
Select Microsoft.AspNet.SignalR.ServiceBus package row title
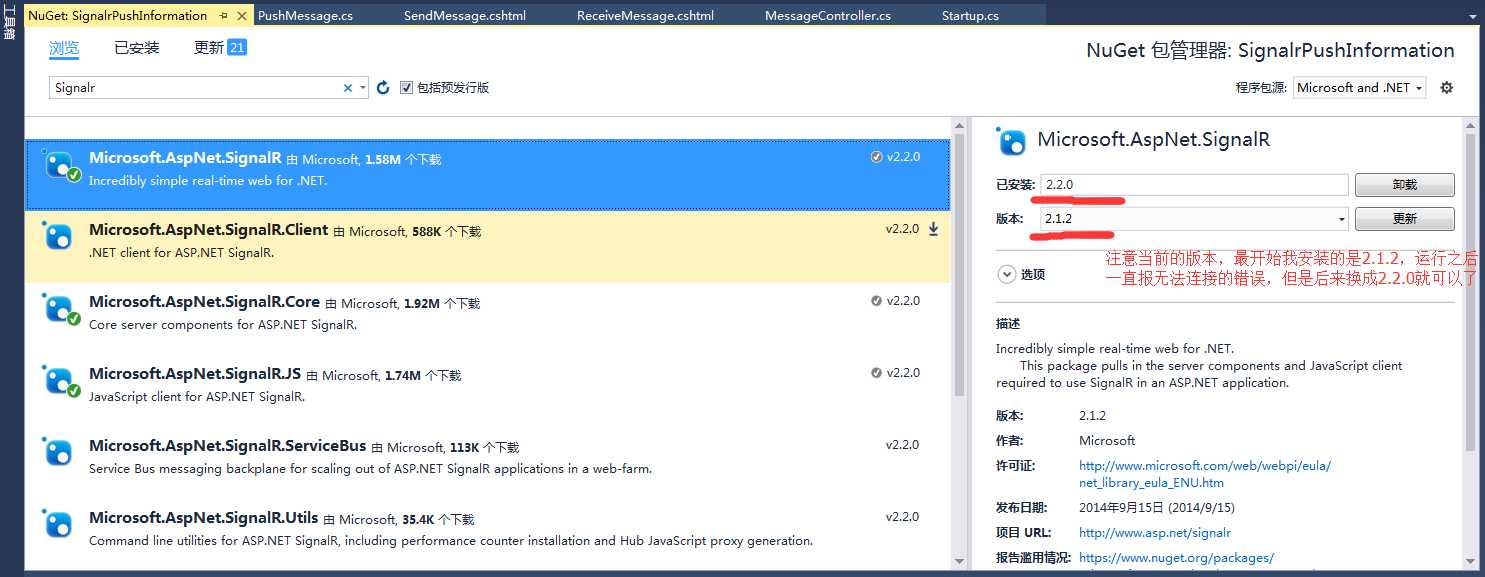coord(227,446)
